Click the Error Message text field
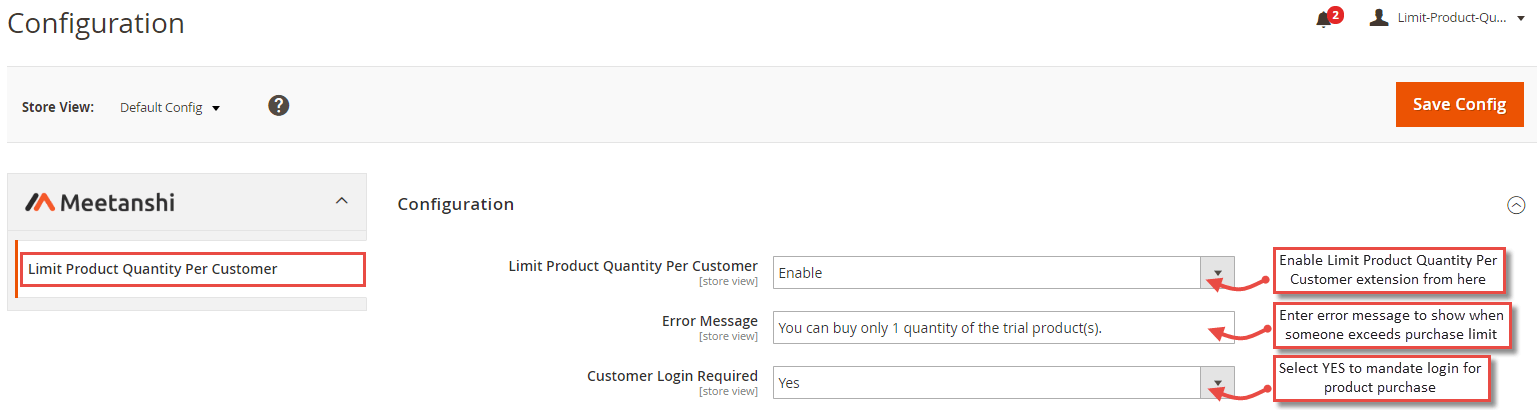 tap(1003, 327)
